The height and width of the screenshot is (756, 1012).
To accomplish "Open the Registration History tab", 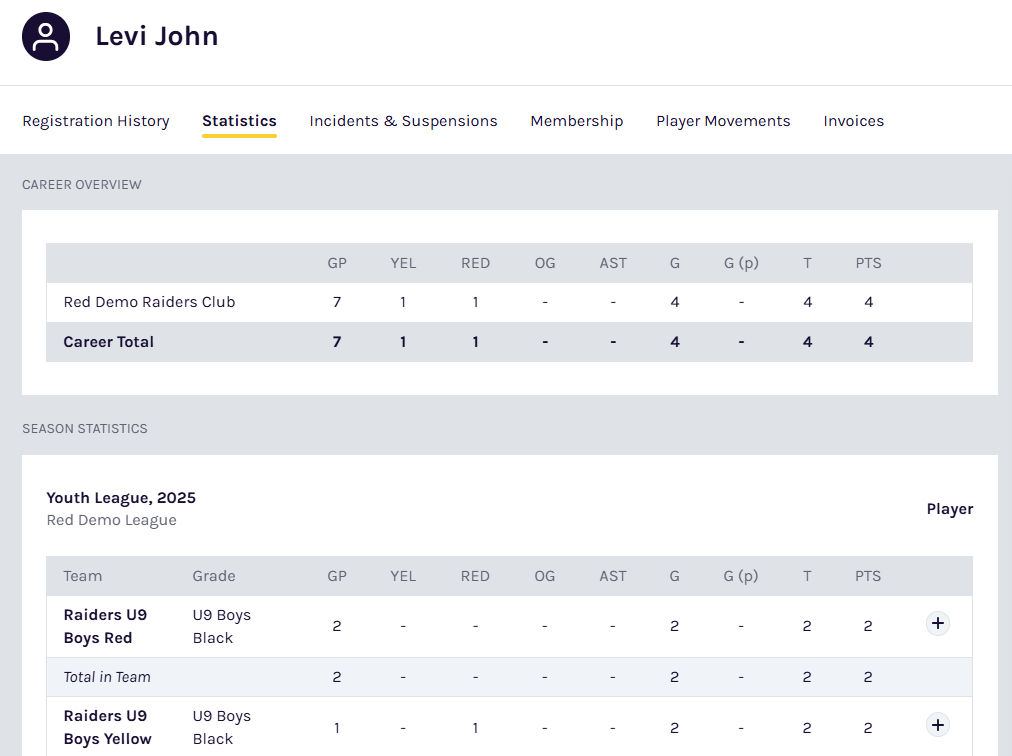I will [96, 121].
